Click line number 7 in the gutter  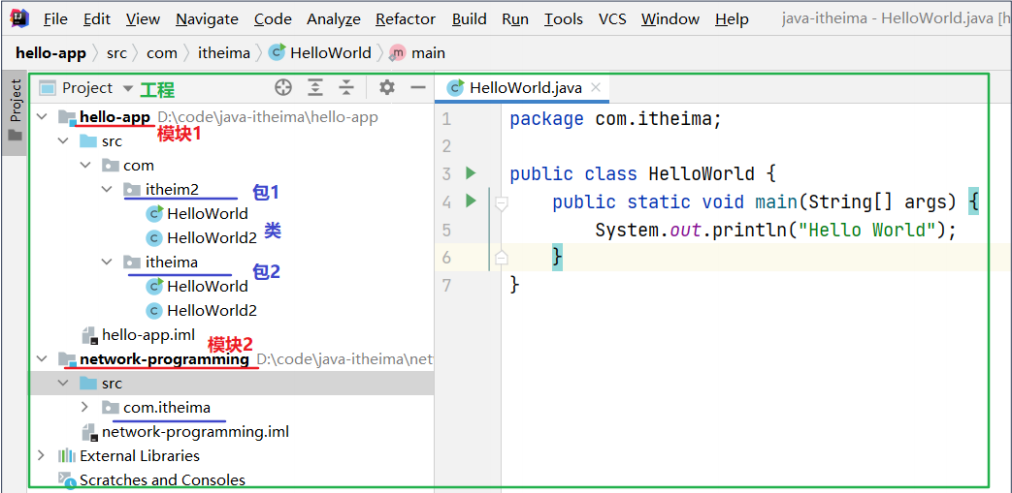click(x=447, y=285)
